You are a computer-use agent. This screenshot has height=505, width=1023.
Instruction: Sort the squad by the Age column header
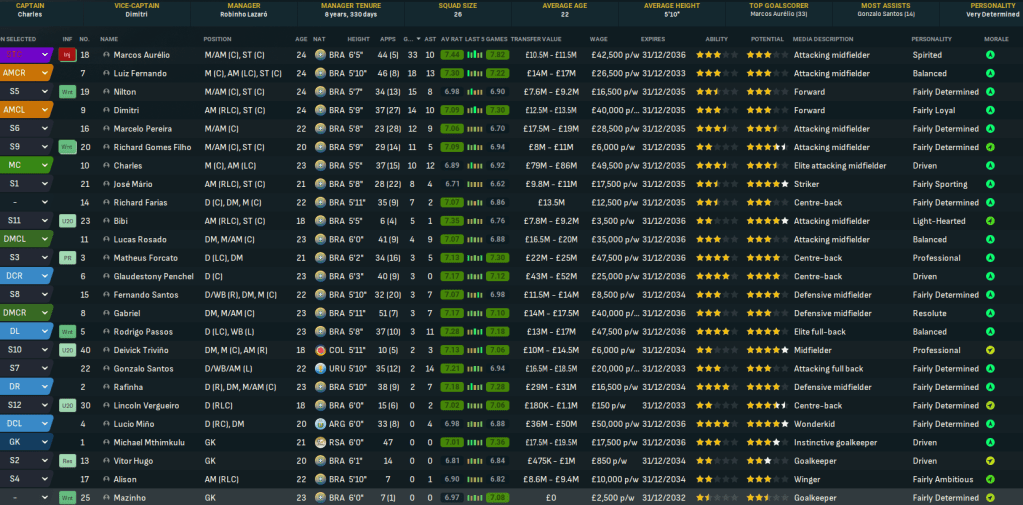(x=301, y=38)
